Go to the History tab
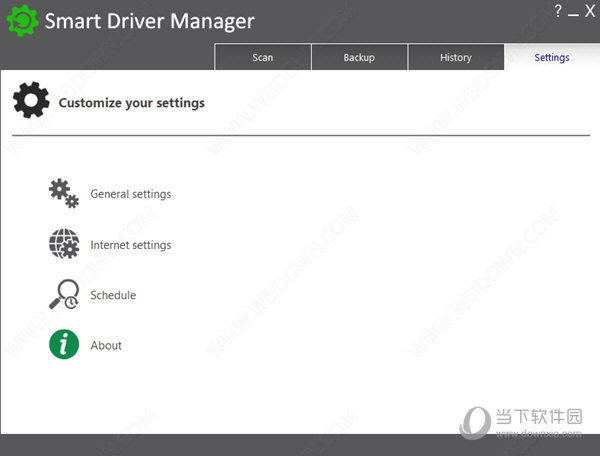 coord(456,57)
